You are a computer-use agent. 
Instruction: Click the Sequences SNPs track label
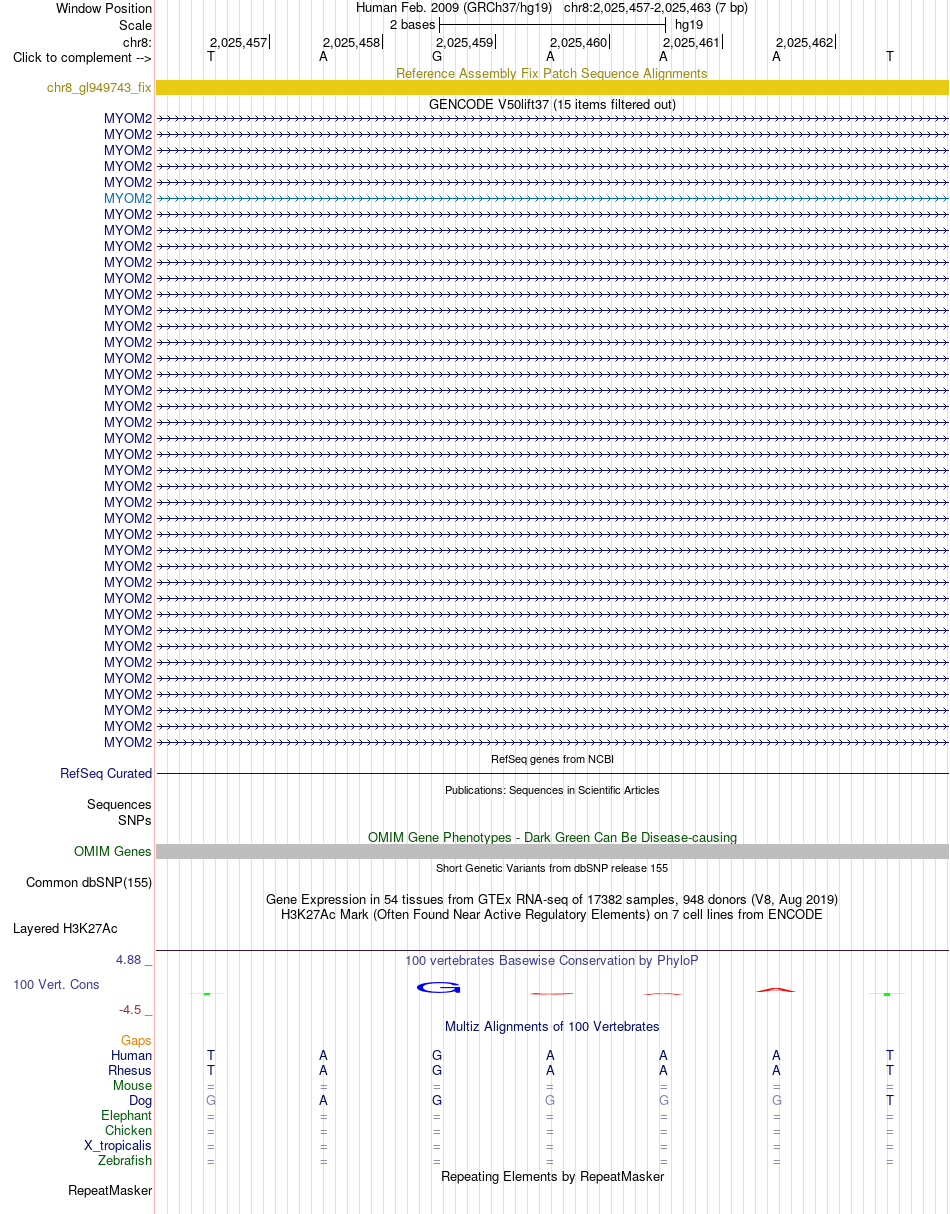tap(119, 812)
